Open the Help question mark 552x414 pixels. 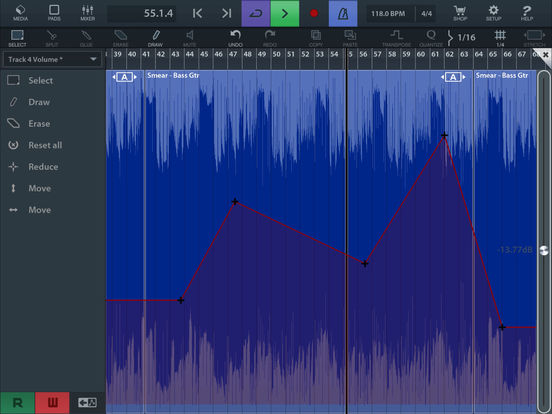tap(527, 13)
